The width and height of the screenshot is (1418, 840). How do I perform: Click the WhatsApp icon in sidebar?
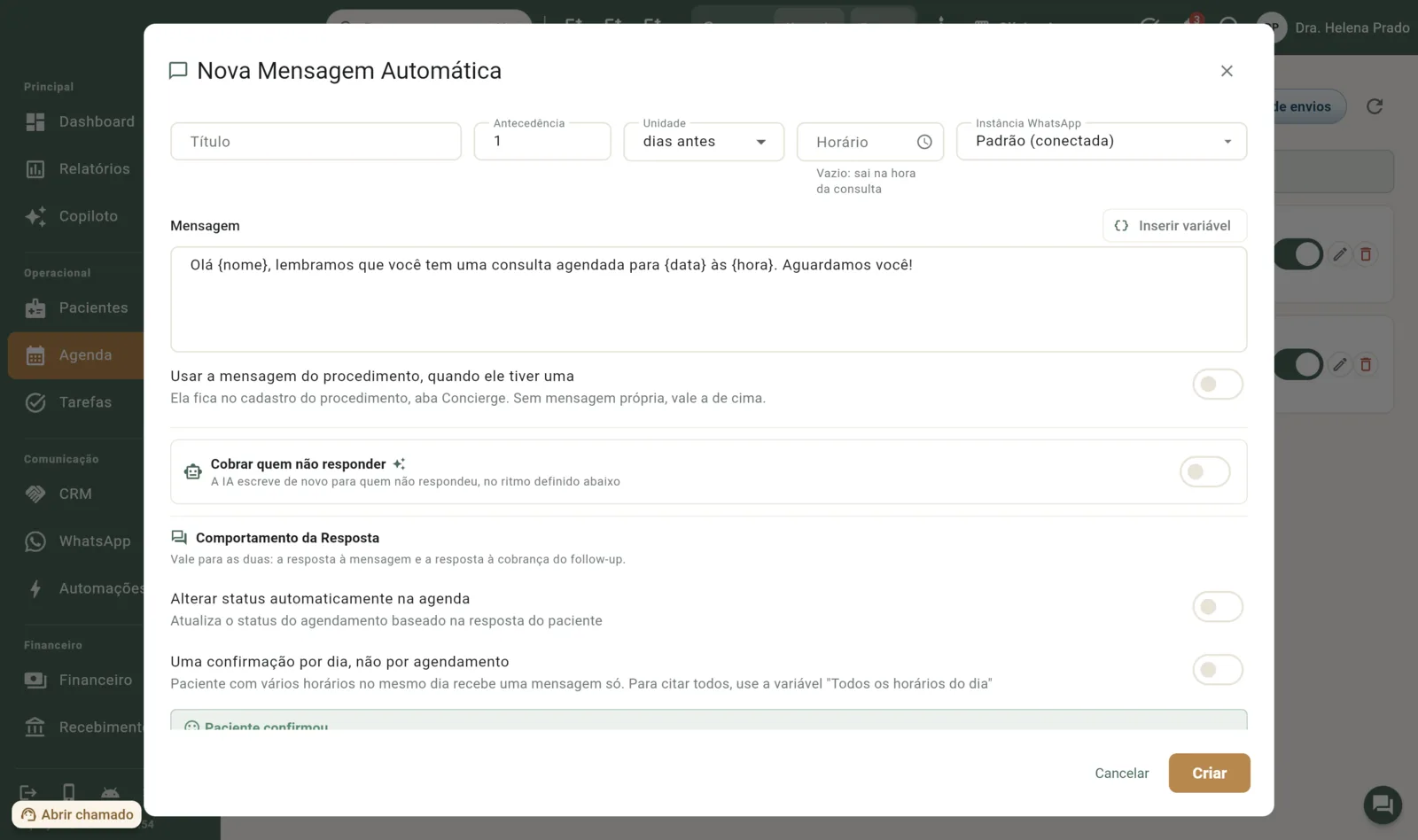[35, 541]
